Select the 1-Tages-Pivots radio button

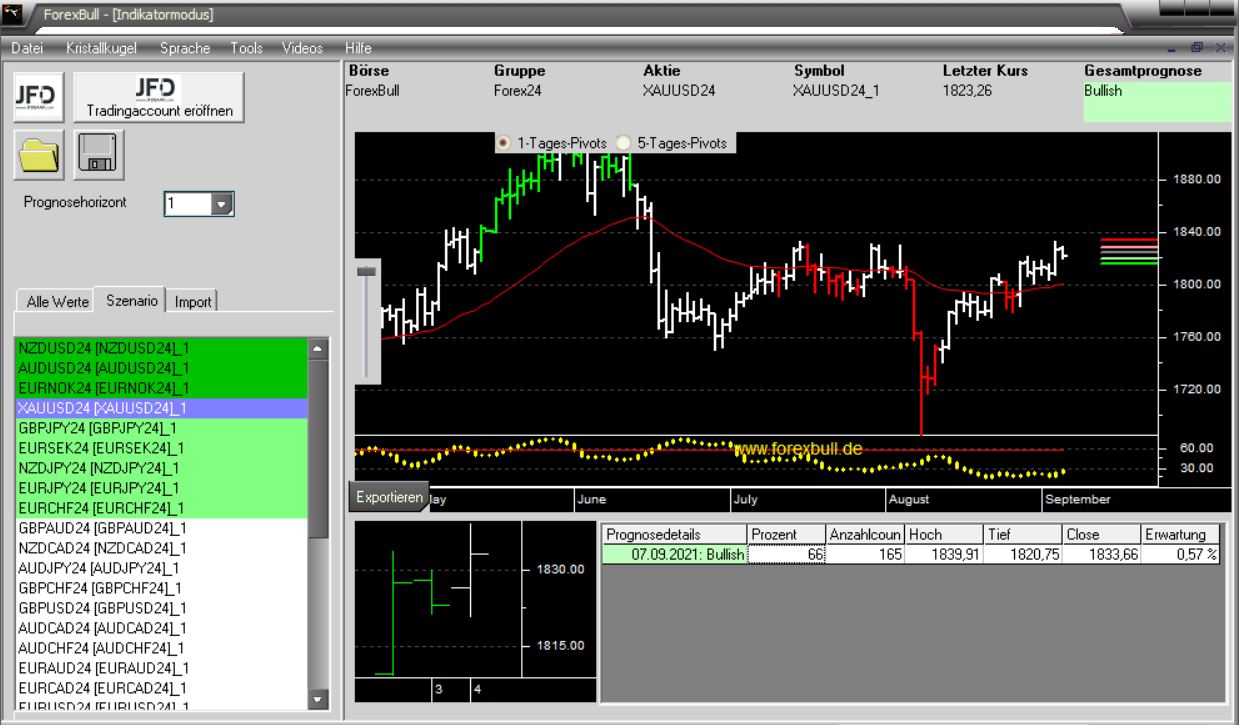point(503,143)
